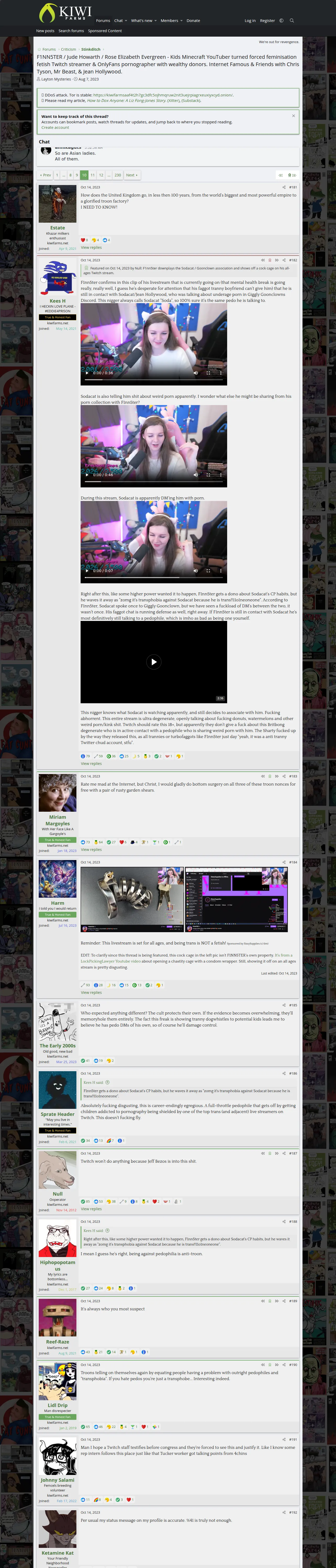Play the third video showing 0:00 / 0:07
Viewport: 336px width, 1568px height.
point(87,571)
